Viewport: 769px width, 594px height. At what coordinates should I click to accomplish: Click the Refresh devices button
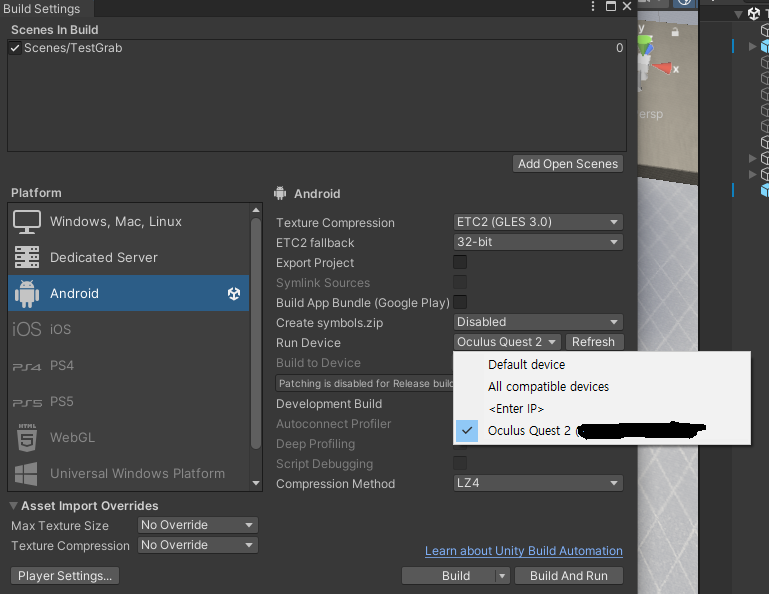pyautogui.click(x=594, y=341)
